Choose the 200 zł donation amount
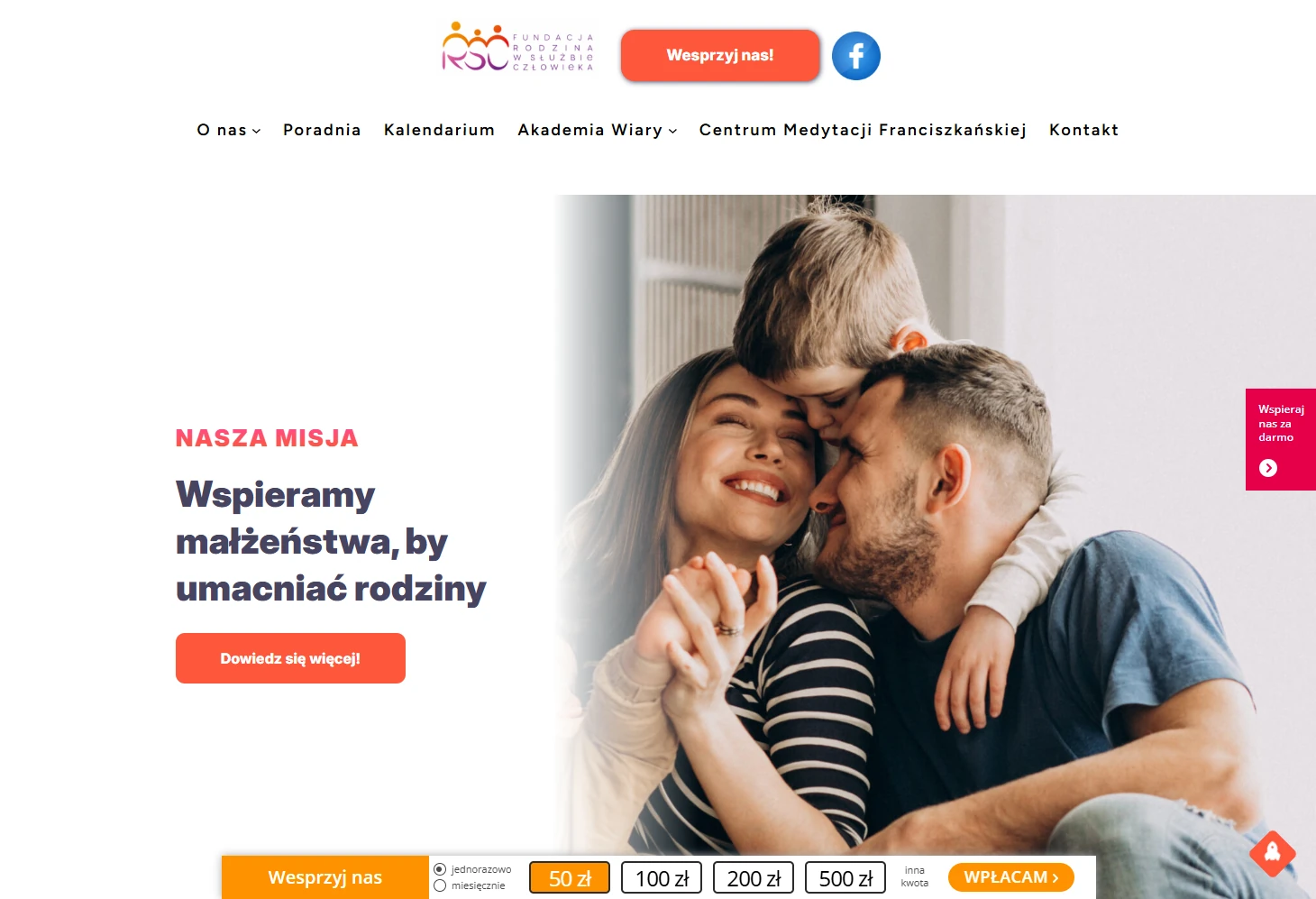The width and height of the screenshot is (1316, 899). (754, 877)
